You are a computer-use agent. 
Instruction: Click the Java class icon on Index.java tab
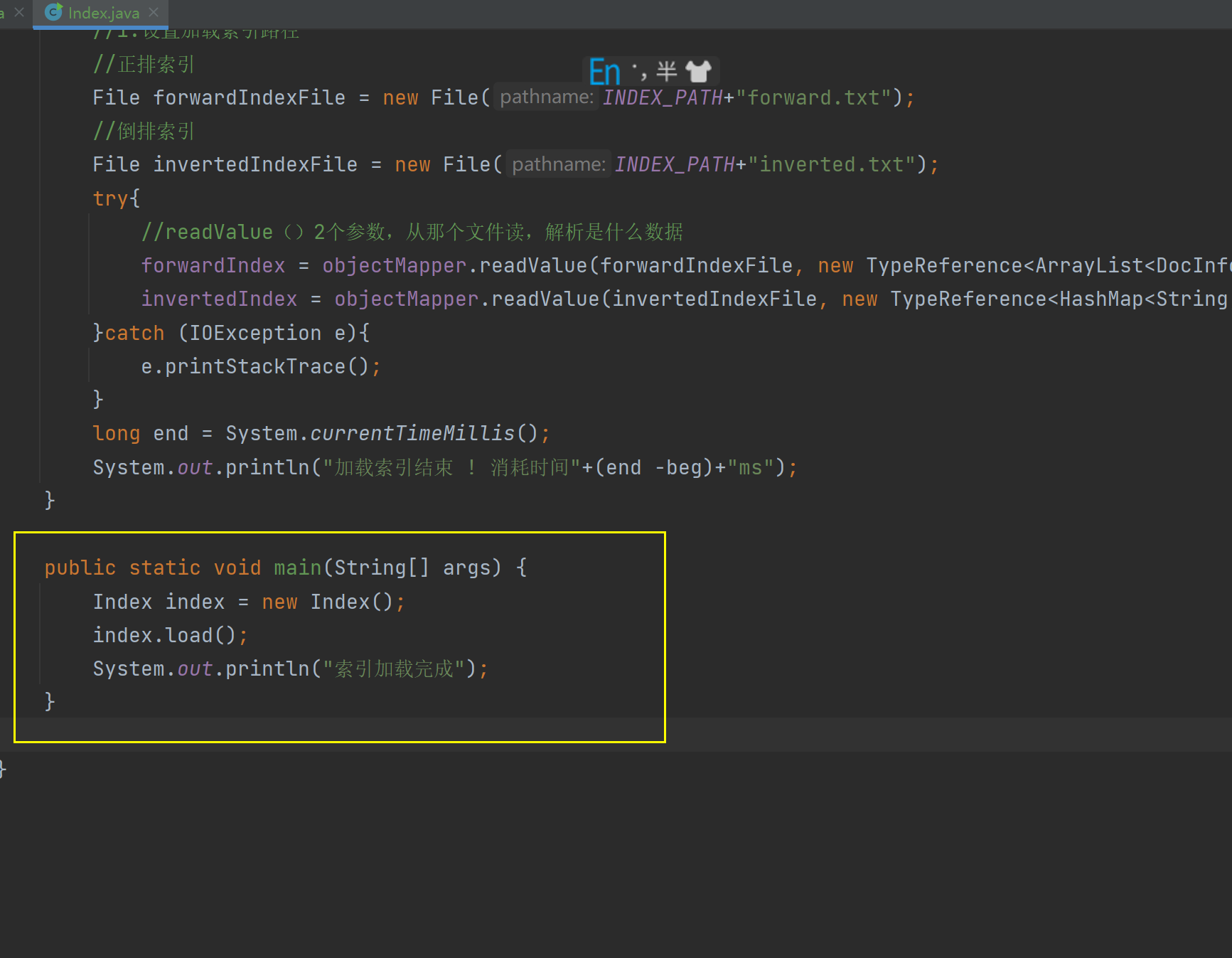click(53, 12)
